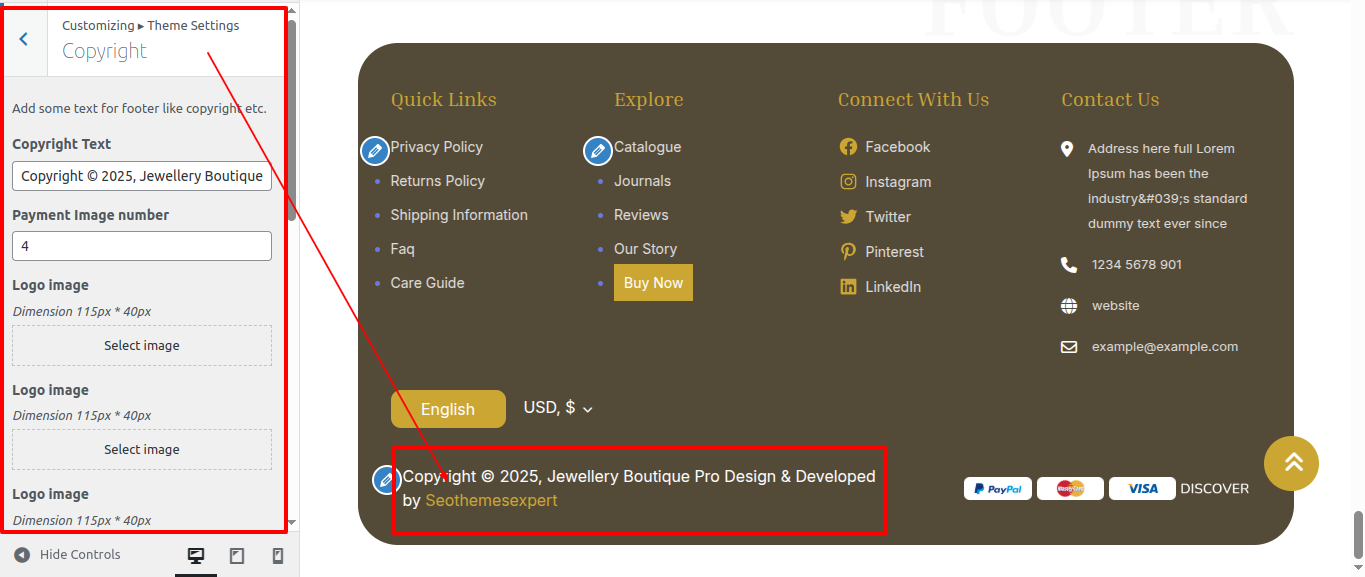Click the scroll-to-top double chevron button
The height and width of the screenshot is (577, 1365).
tap(1291, 463)
